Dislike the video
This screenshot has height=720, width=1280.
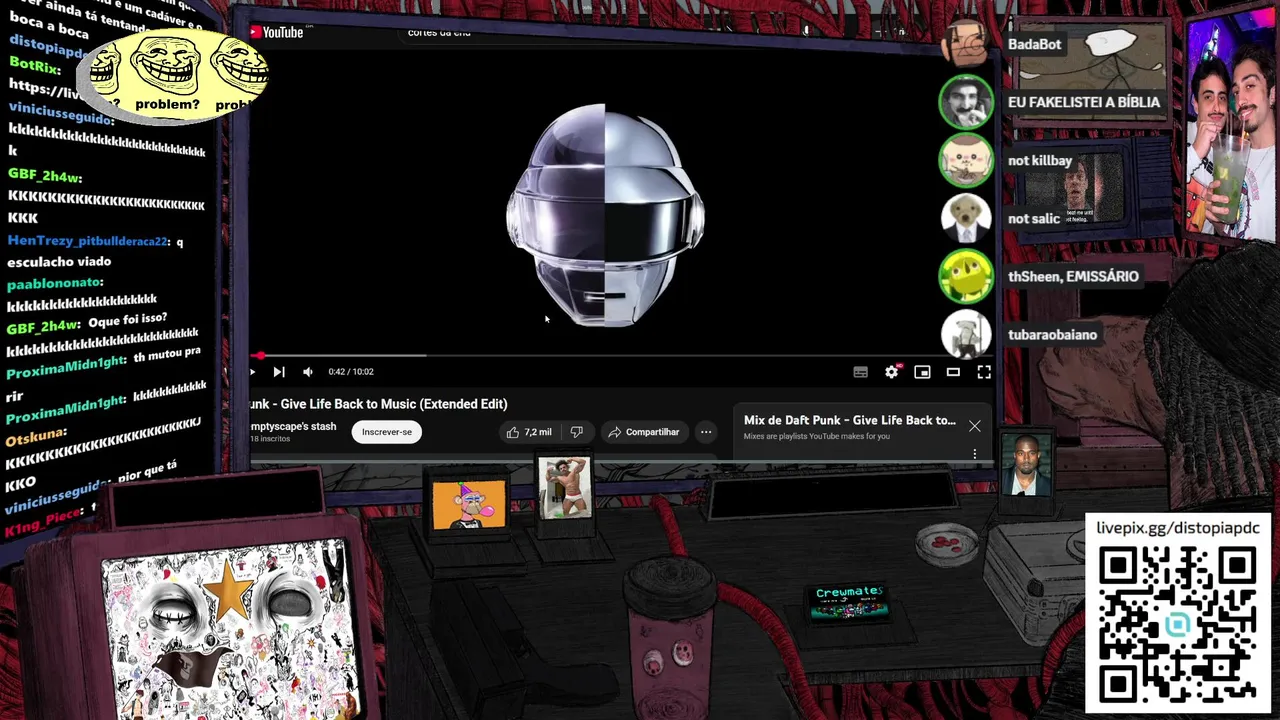pyautogui.click(x=576, y=432)
